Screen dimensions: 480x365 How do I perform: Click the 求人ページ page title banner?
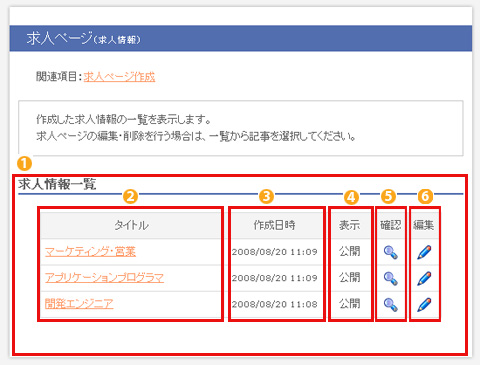(x=241, y=38)
